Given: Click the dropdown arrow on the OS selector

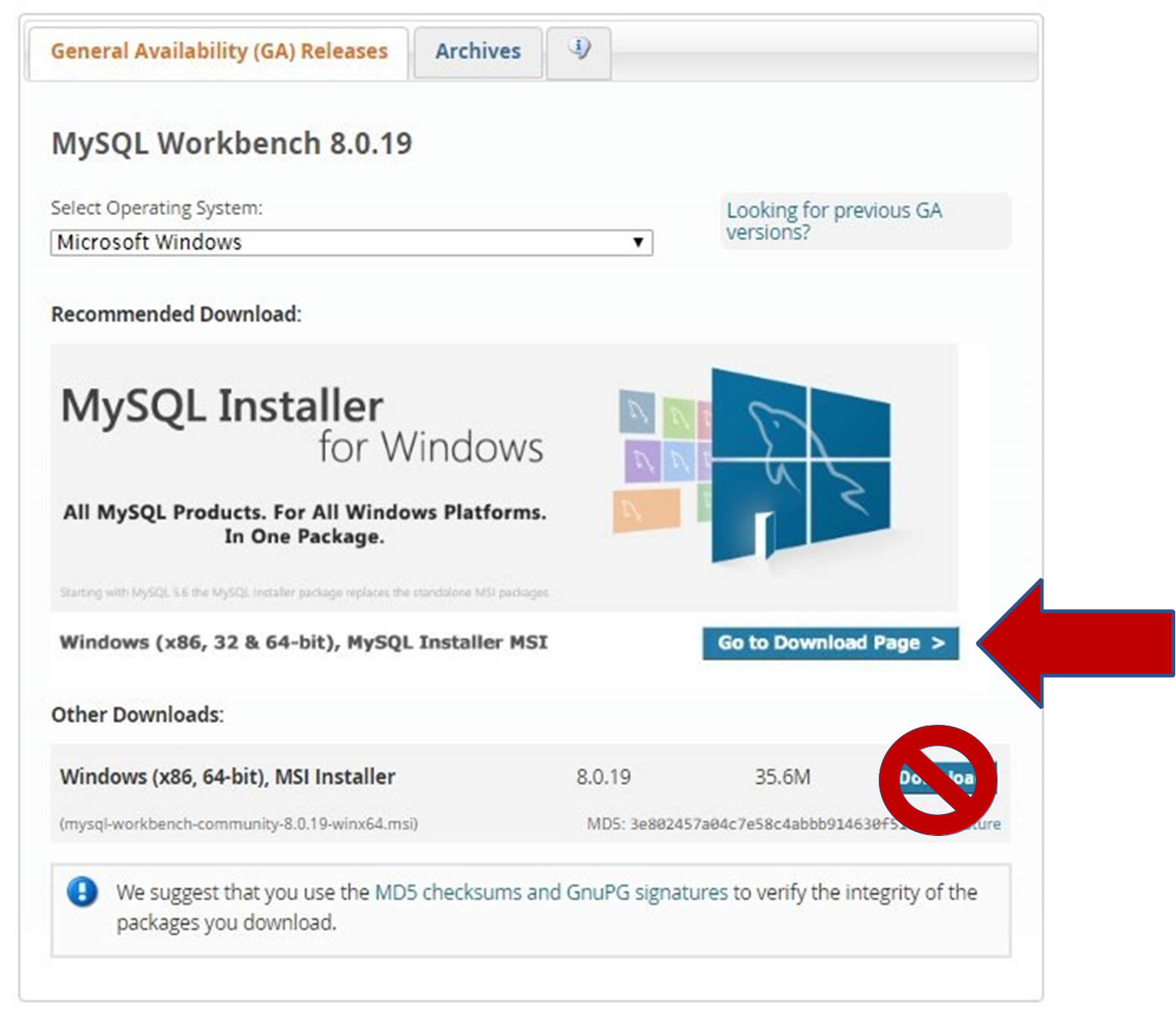Looking at the screenshot, I should point(638,242).
